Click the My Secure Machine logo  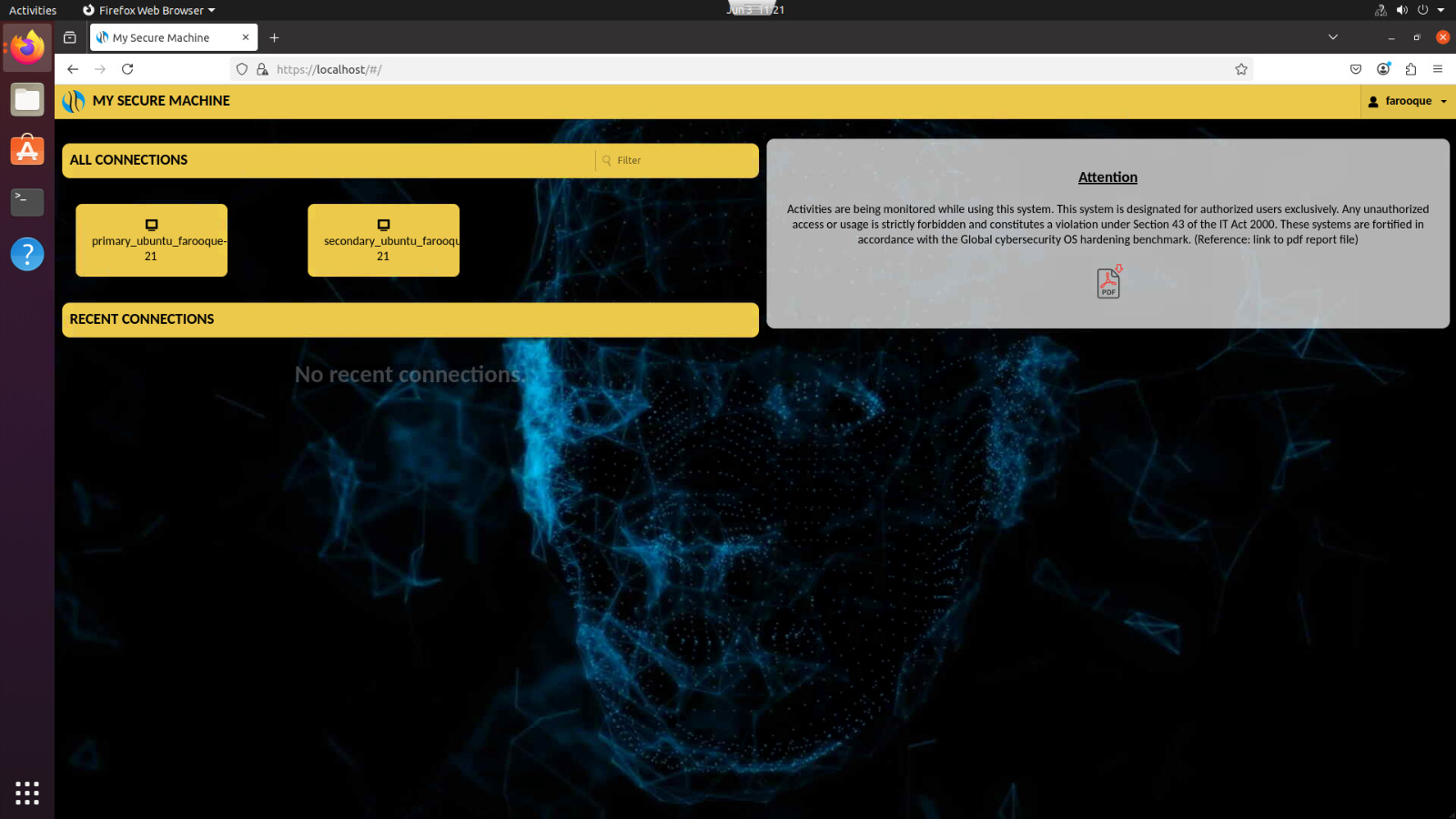tap(74, 101)
